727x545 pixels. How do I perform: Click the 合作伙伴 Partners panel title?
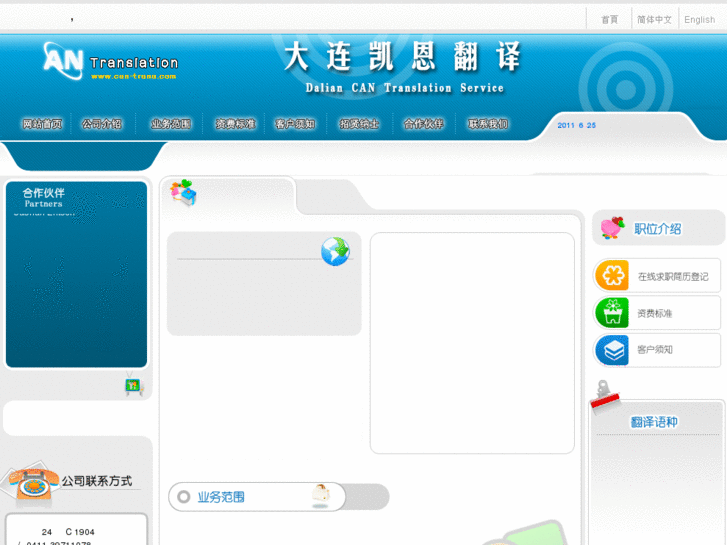44,197
